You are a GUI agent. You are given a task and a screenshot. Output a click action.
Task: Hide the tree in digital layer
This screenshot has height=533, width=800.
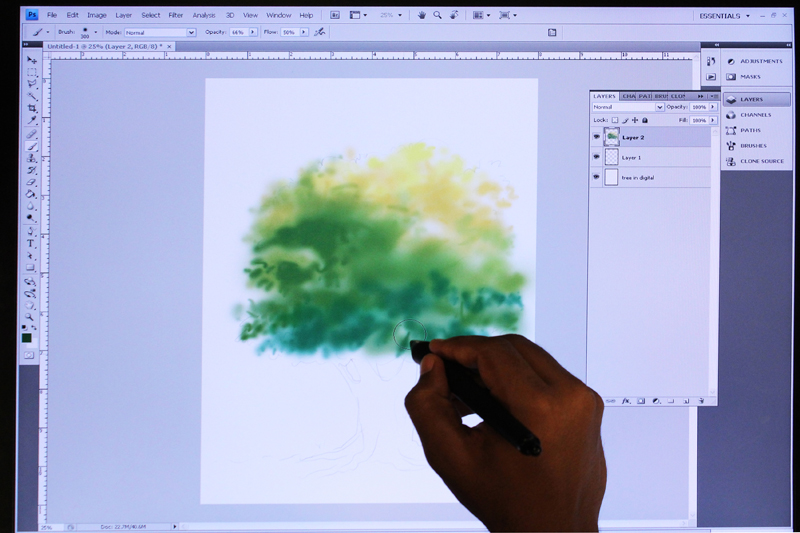pyautogui.click(x=596, y=177)
